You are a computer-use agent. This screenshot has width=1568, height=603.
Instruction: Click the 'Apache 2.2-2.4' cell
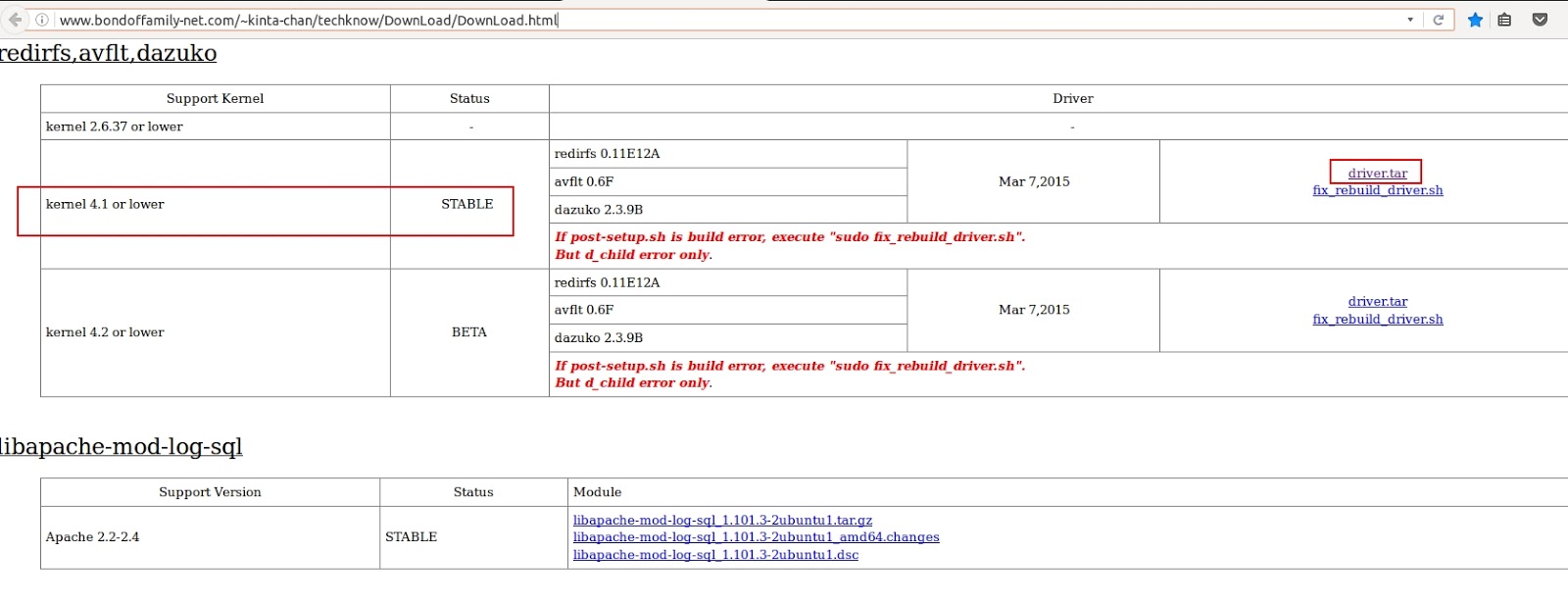[210, 537]
